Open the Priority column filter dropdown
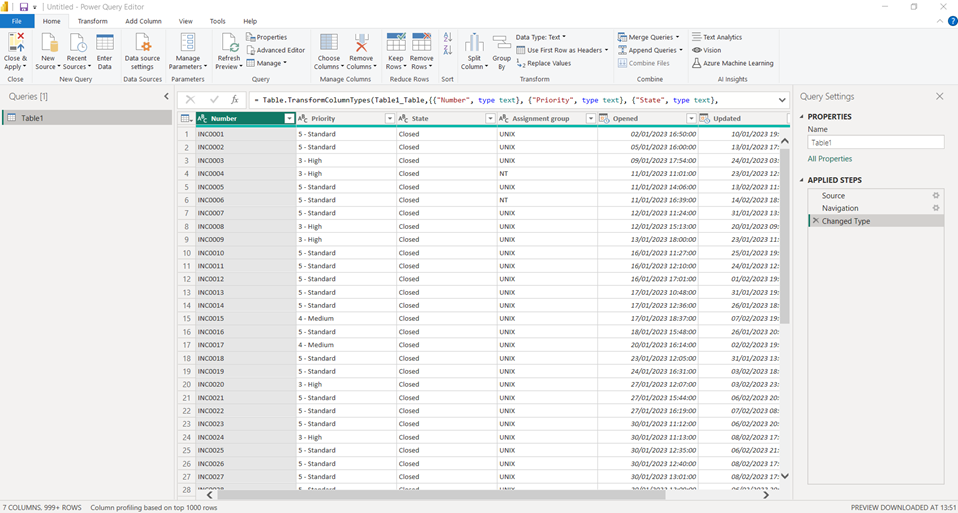 [x=389, y=118]
